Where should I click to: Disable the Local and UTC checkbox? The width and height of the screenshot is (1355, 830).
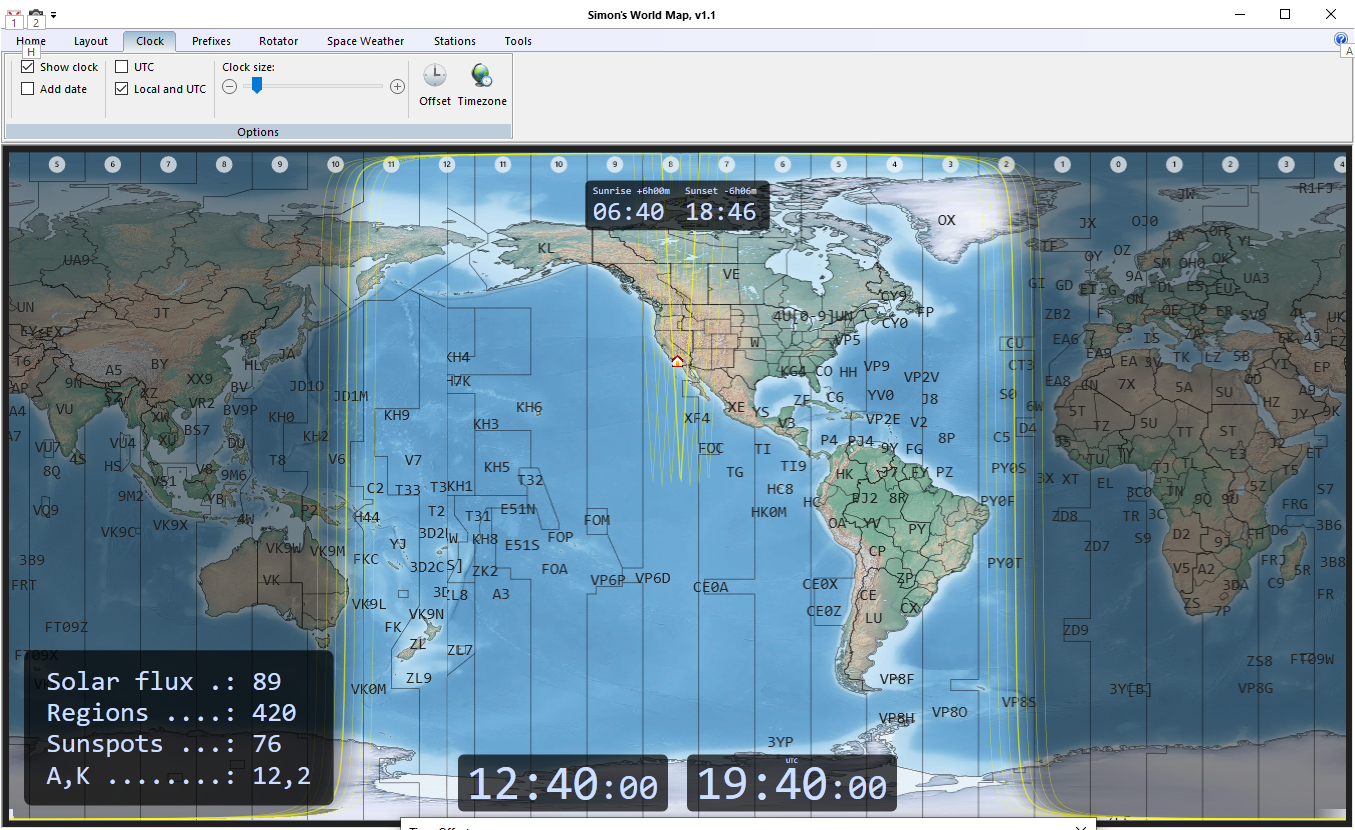(x=122, y=89)
